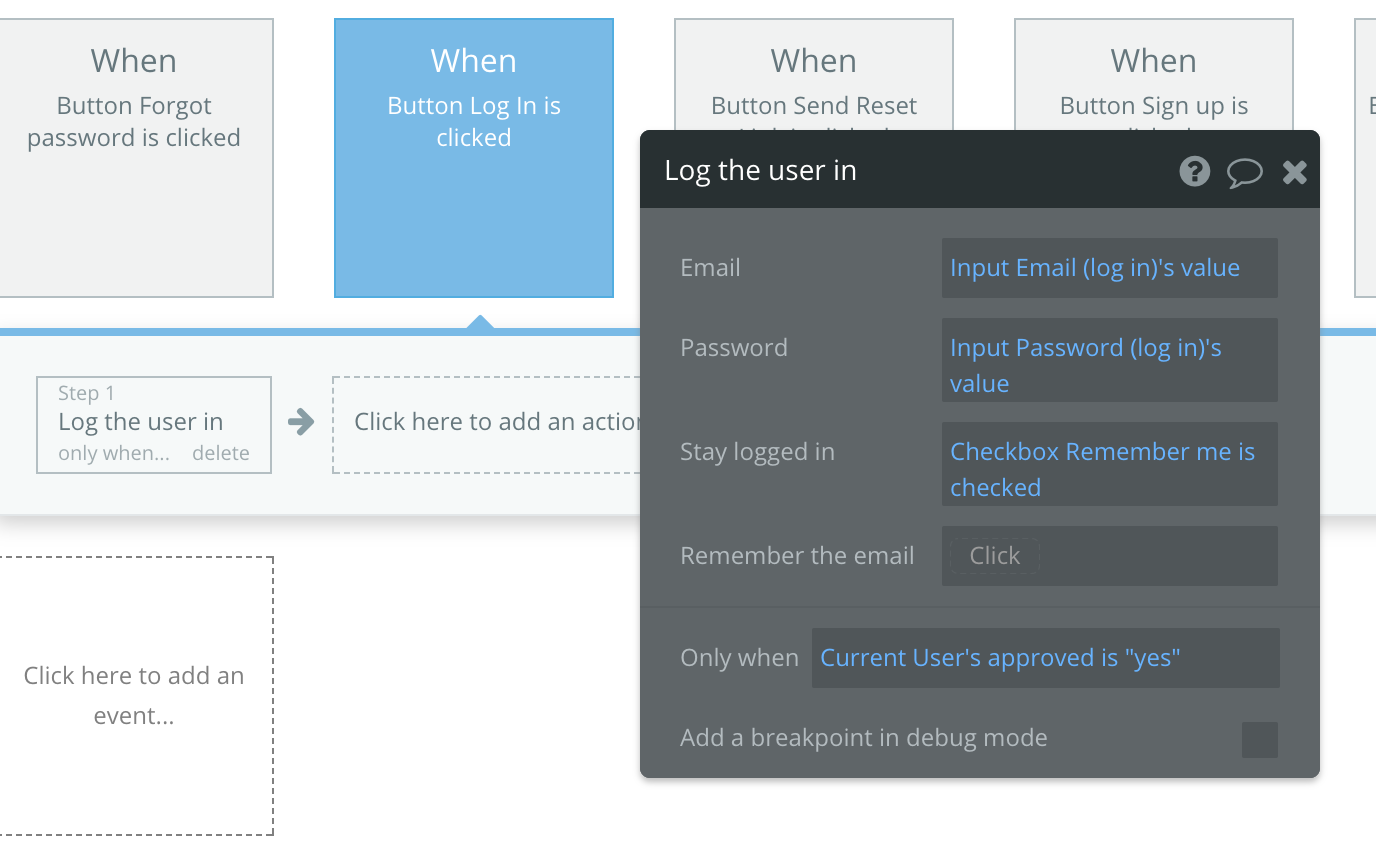Viewport: 1376px width, 848px height.
Task: Select the Button Log In event
Action: [x=474, y=158]
